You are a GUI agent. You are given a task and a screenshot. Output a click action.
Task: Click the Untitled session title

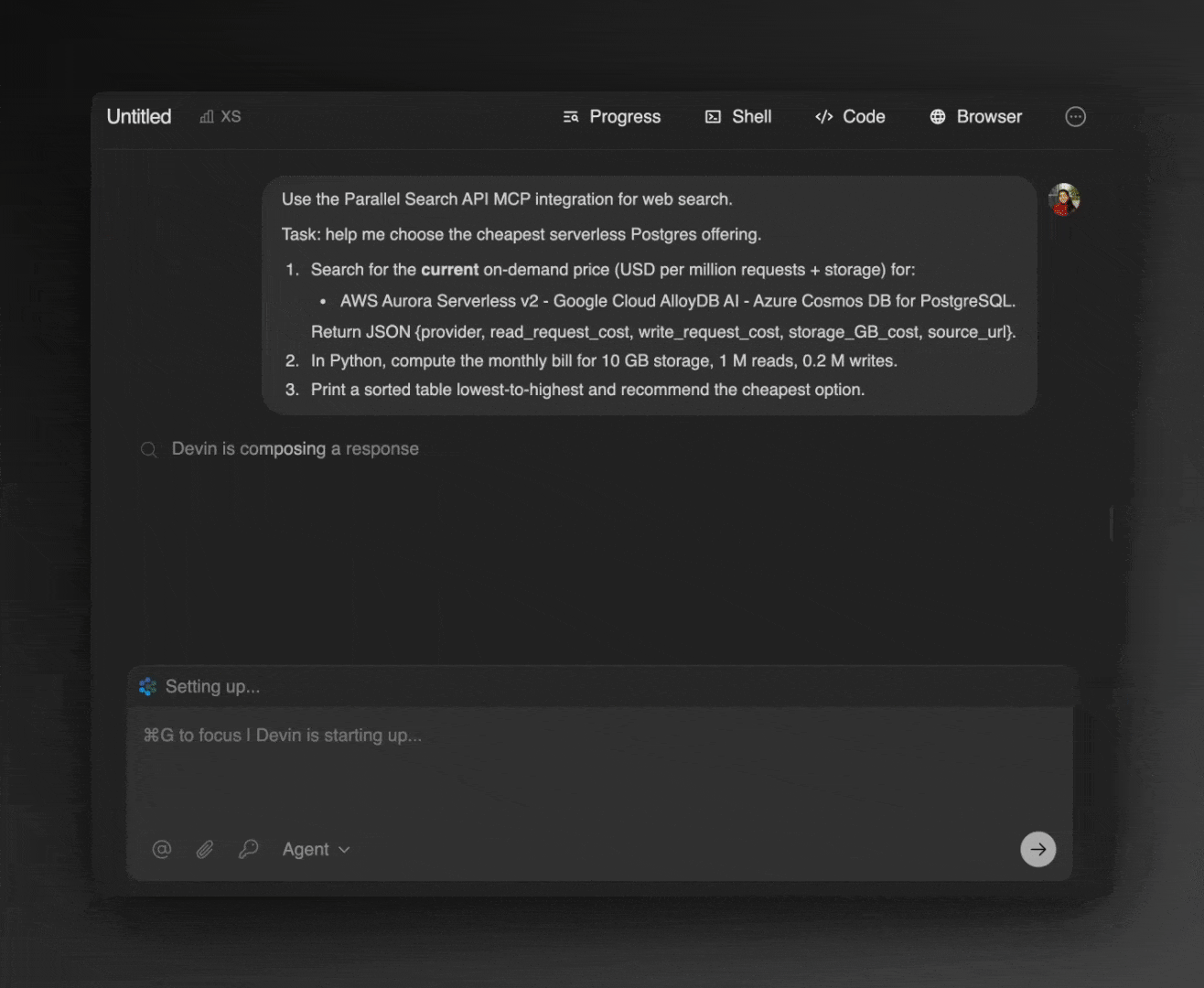pyautogui.click(x=138, y=116)
